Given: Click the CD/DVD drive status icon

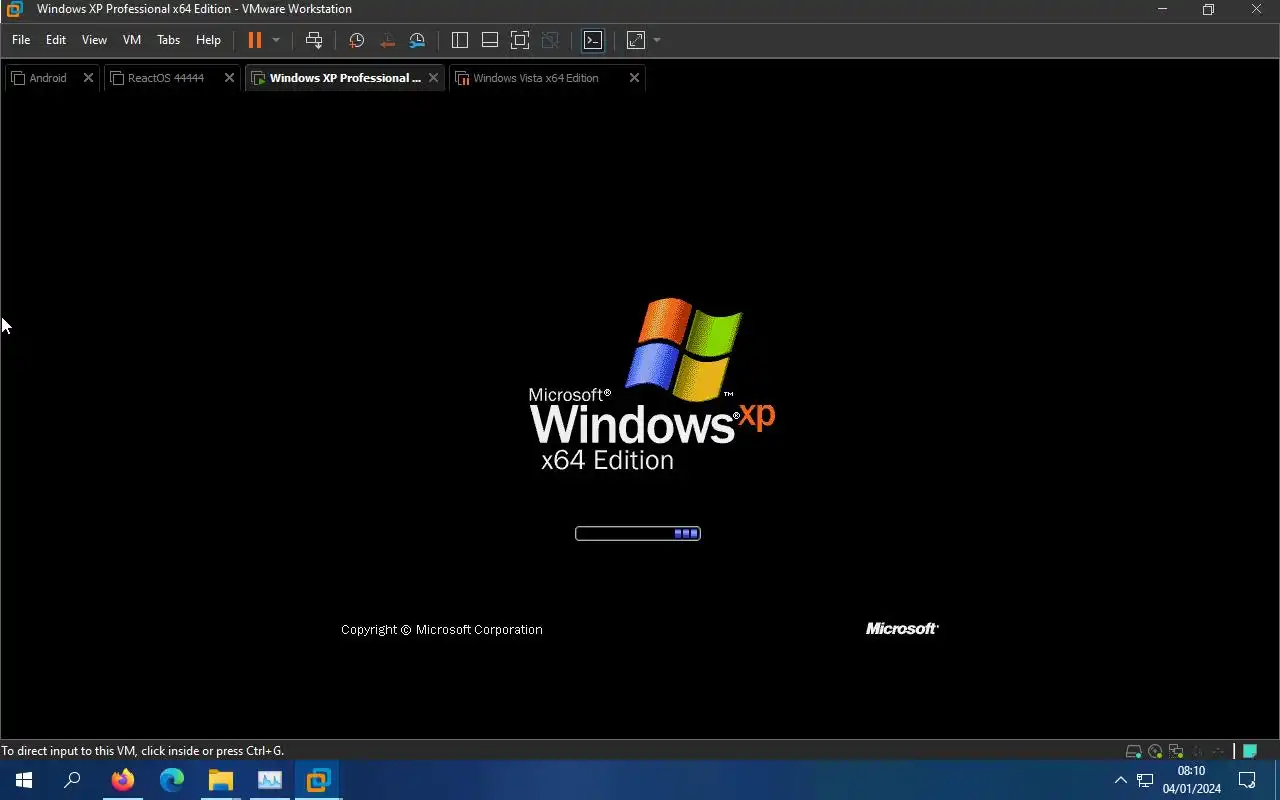Looking at the screenshot, I should (1155, 751).
